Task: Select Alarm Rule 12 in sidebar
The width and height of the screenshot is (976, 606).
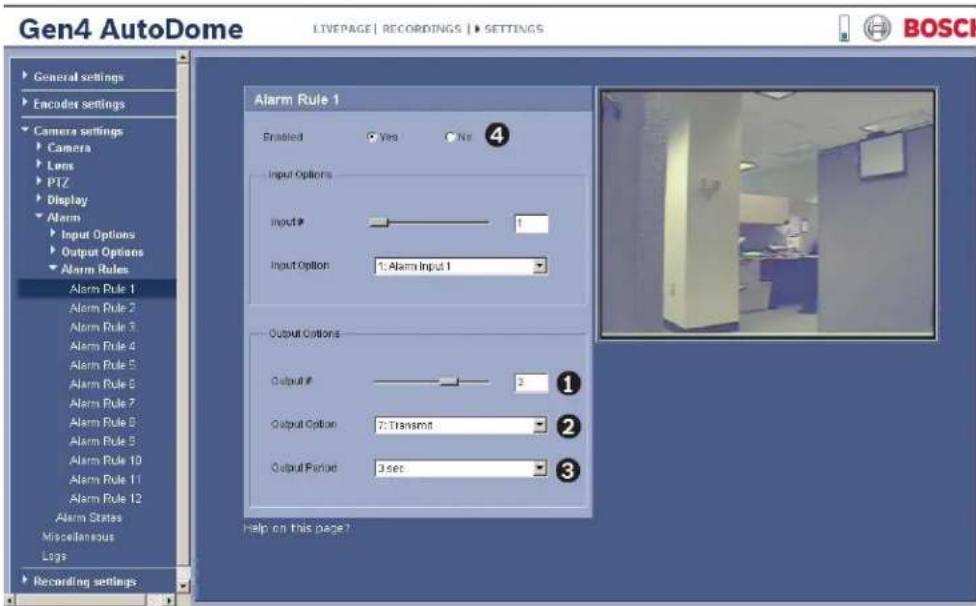Action: tap(105, 498)
